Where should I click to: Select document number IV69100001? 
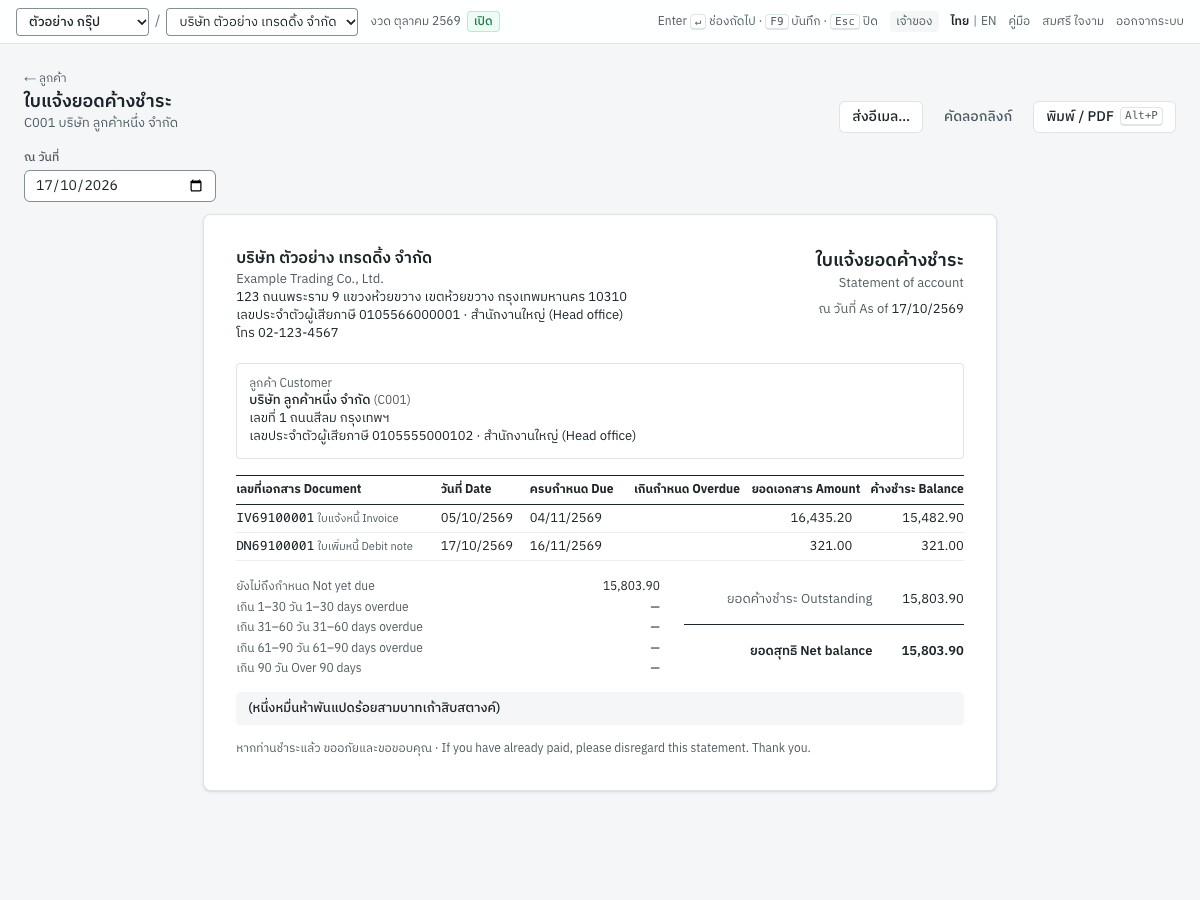pos(275,518)
